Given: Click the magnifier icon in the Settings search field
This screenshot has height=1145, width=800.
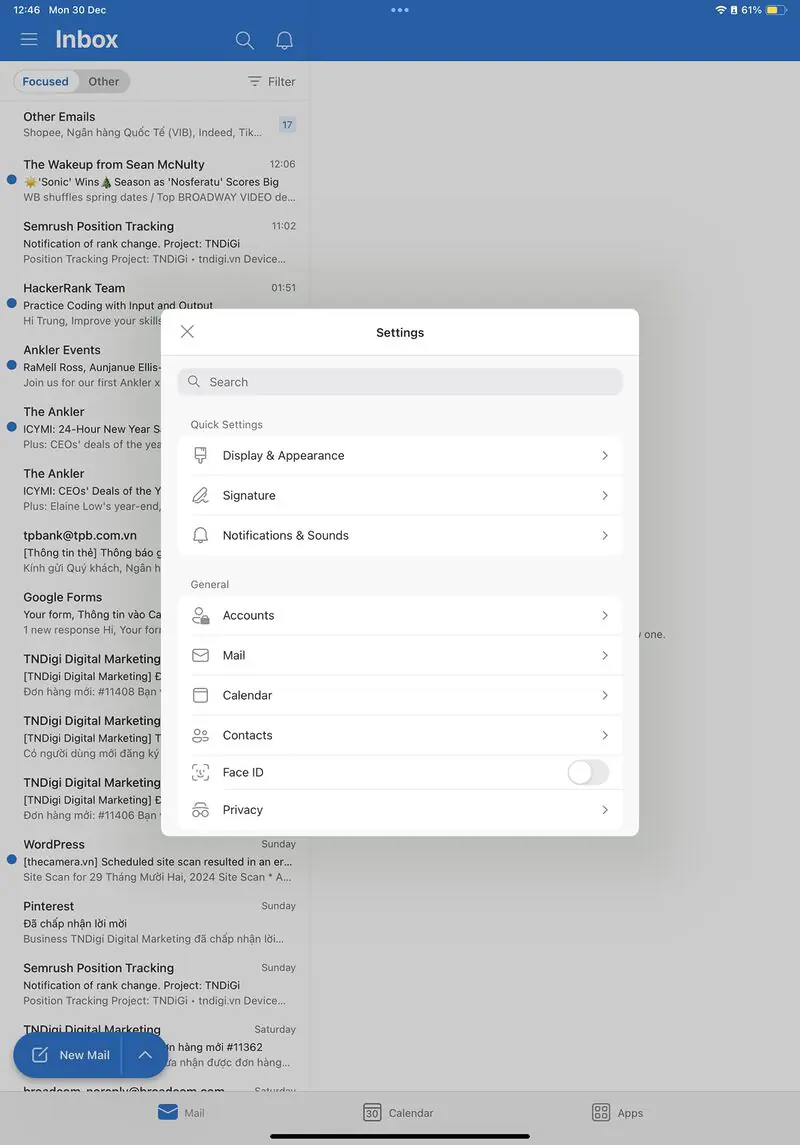Looking at the screenshot, I should coord(193,381).
